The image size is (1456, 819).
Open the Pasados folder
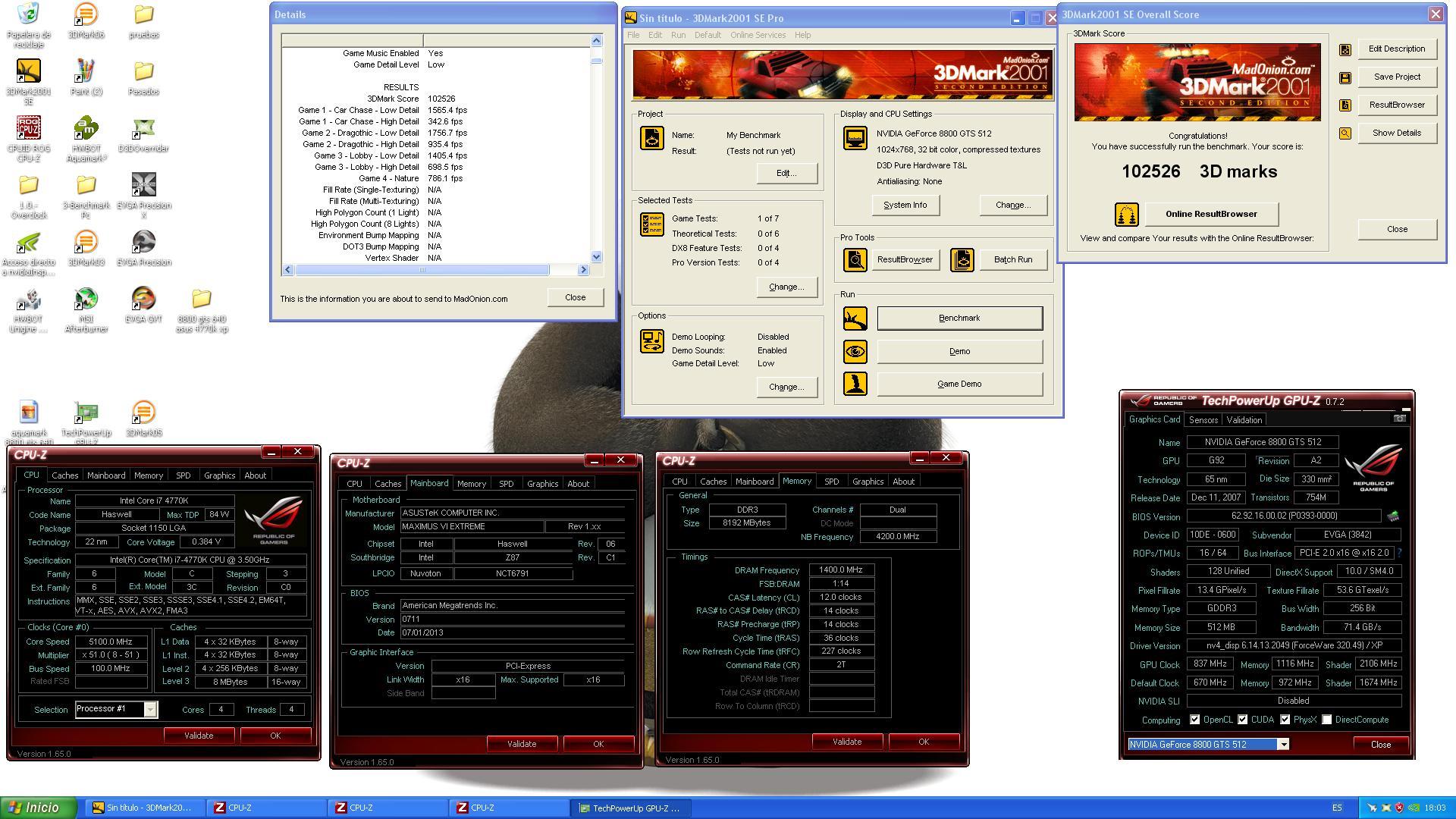(143, 77)
